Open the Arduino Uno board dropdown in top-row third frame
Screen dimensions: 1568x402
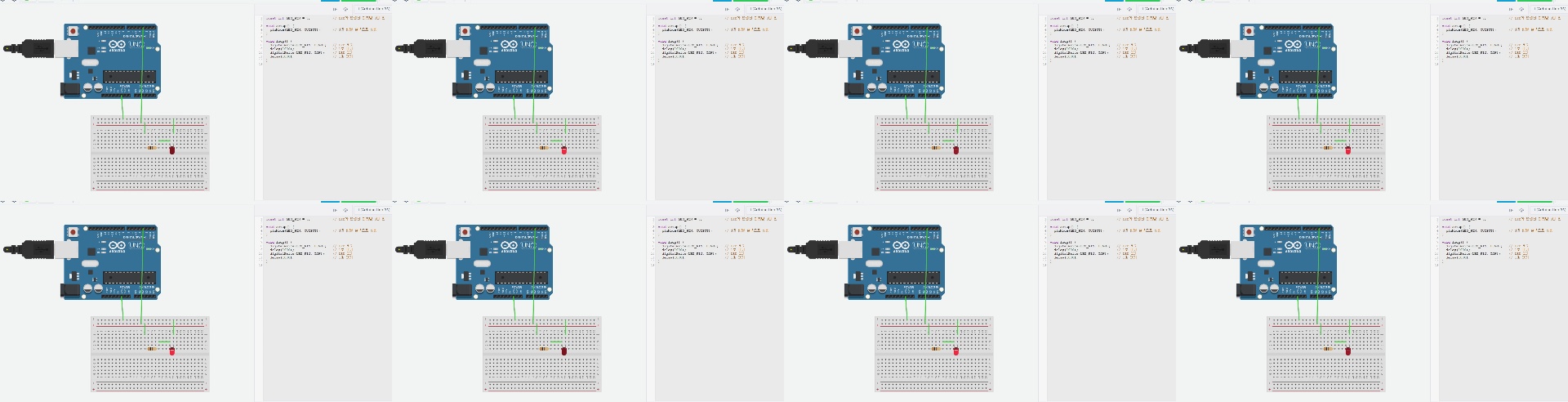click(x=1156, y=9)
